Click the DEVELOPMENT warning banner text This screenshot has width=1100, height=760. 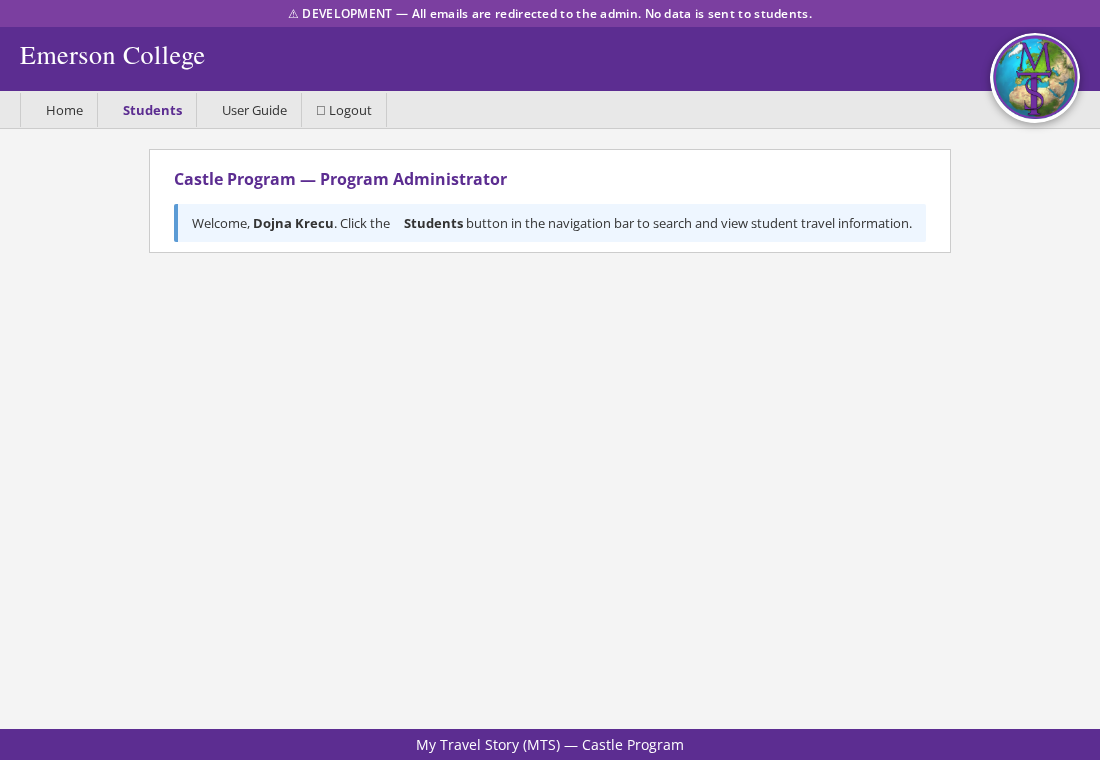(x=550, y=13)
